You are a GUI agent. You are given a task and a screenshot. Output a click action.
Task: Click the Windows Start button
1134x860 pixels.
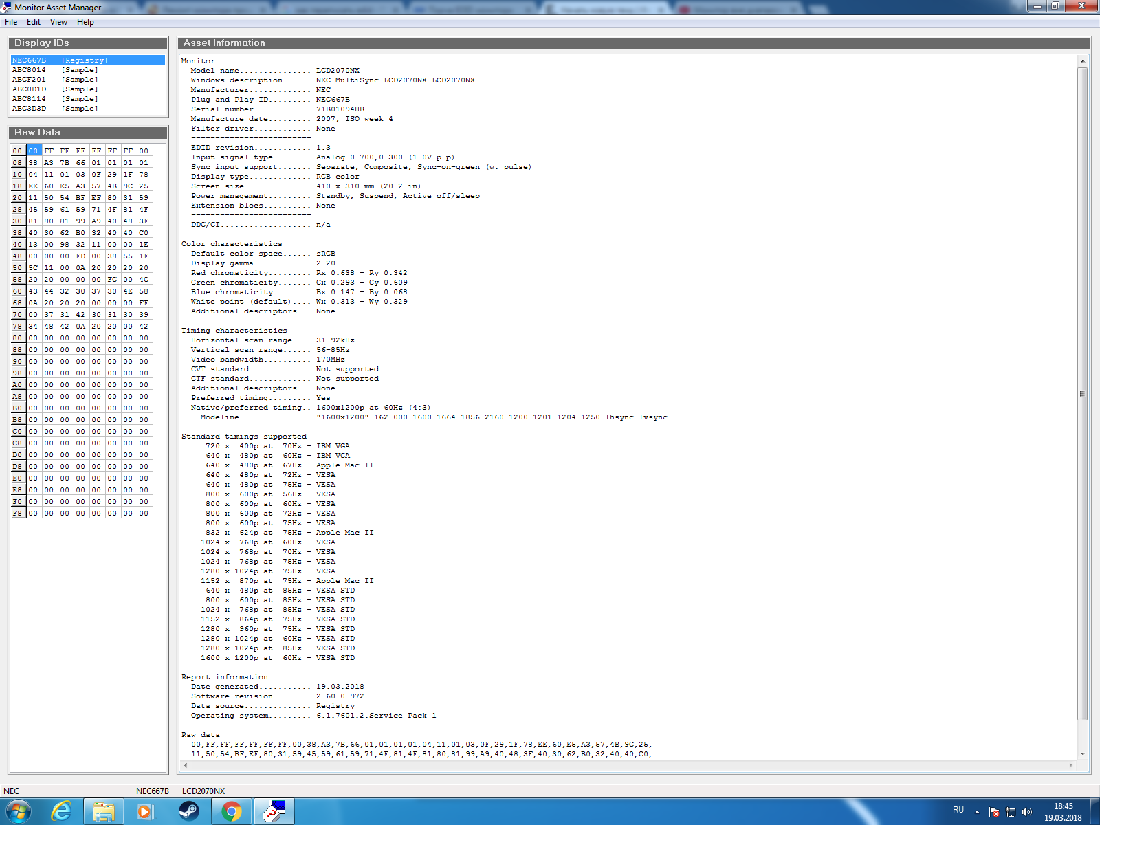[18, 811]
